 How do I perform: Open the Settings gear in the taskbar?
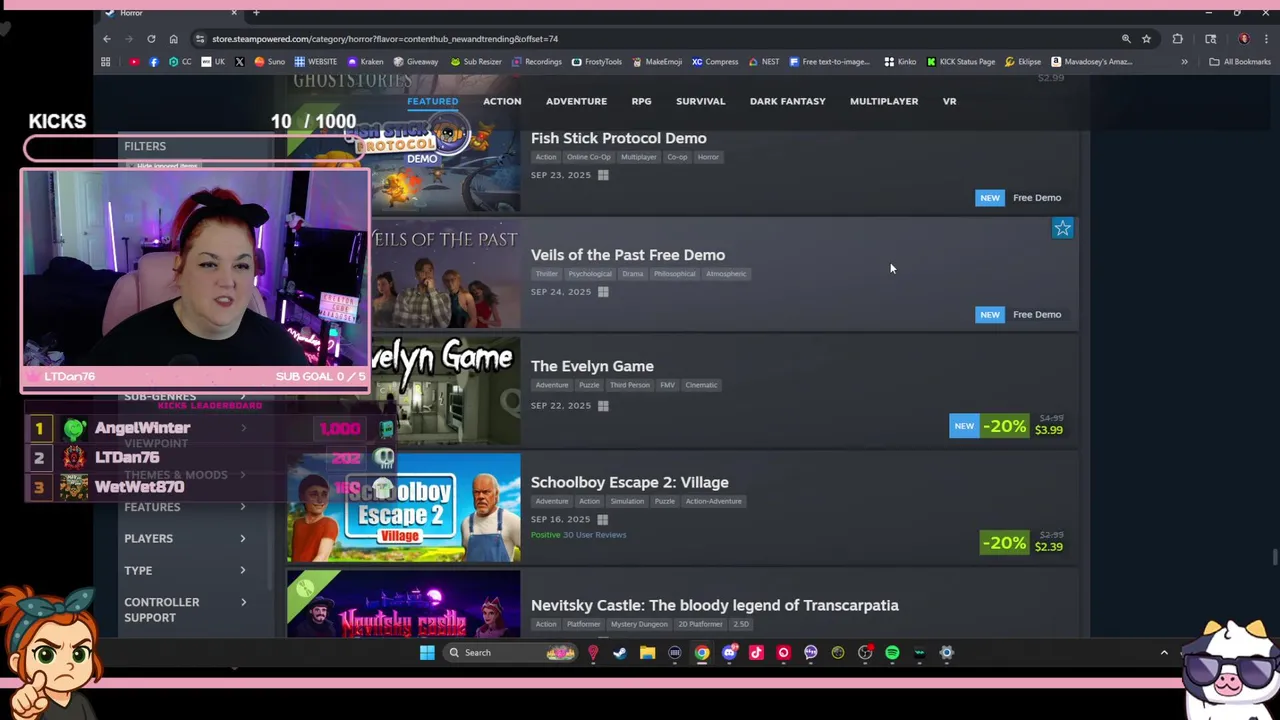tap(946, 653)
